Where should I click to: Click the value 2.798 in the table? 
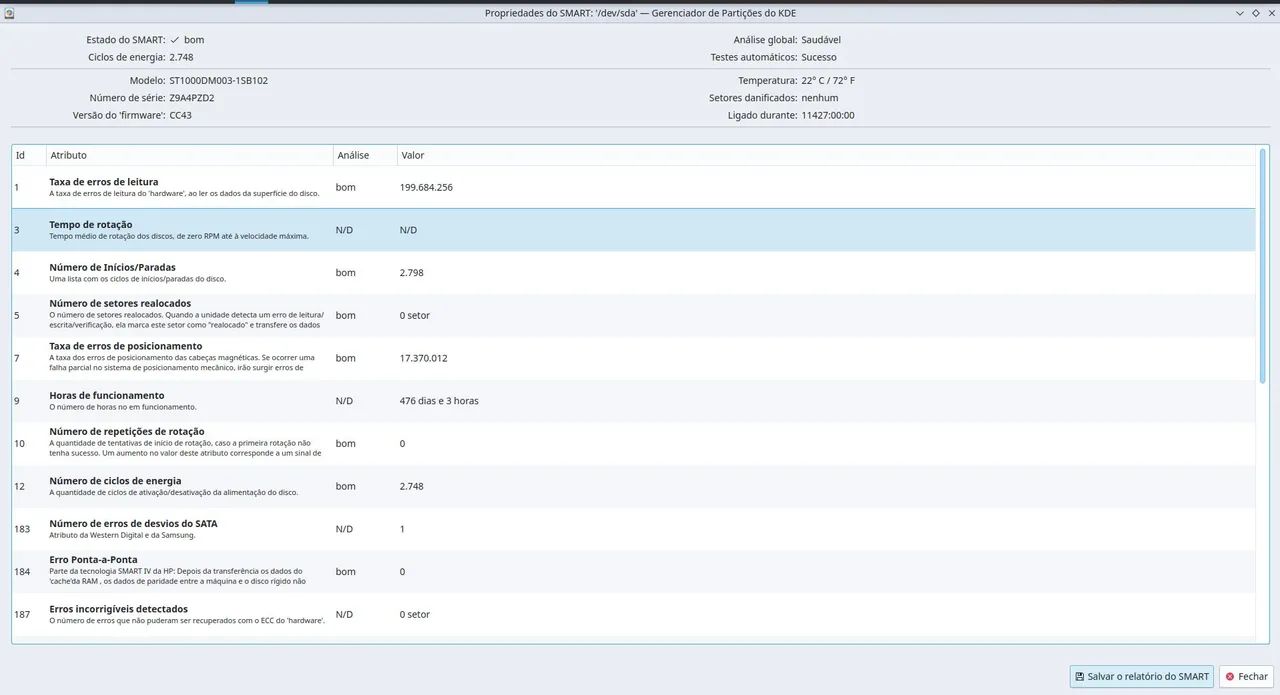coord(411,273)
